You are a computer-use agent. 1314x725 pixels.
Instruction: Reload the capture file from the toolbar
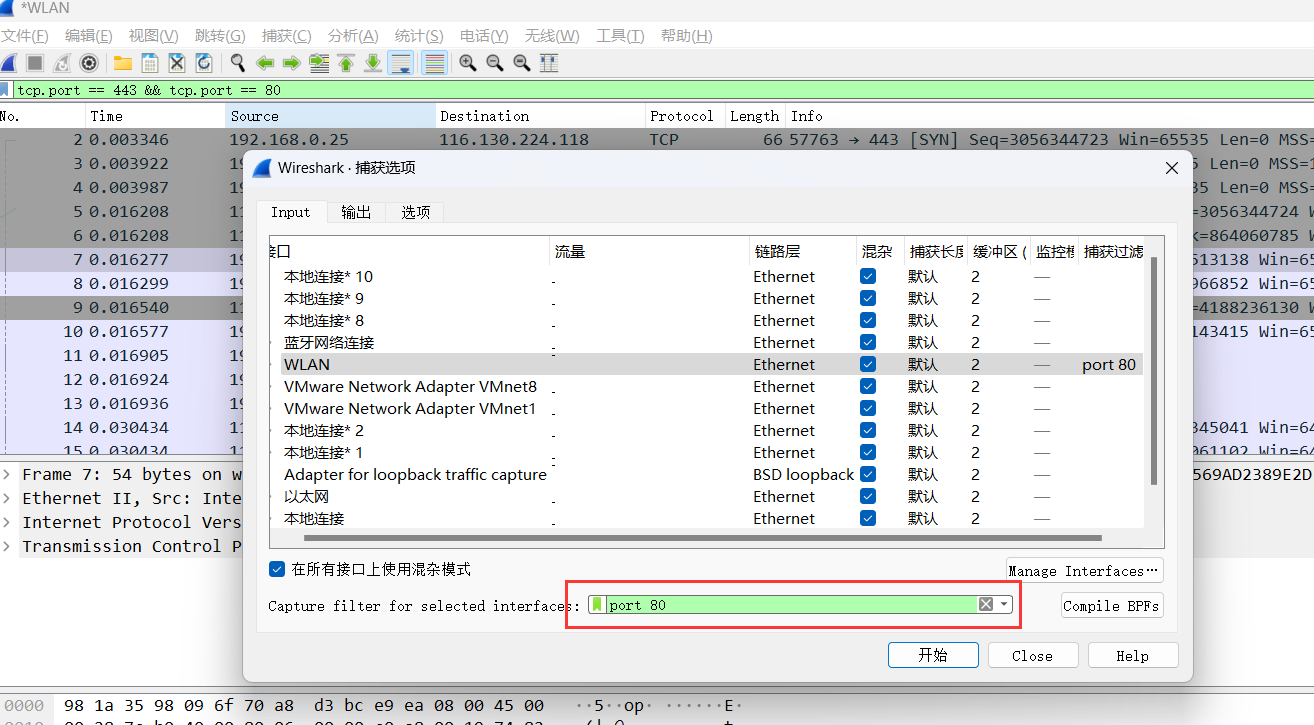click(x=204, y=63)
